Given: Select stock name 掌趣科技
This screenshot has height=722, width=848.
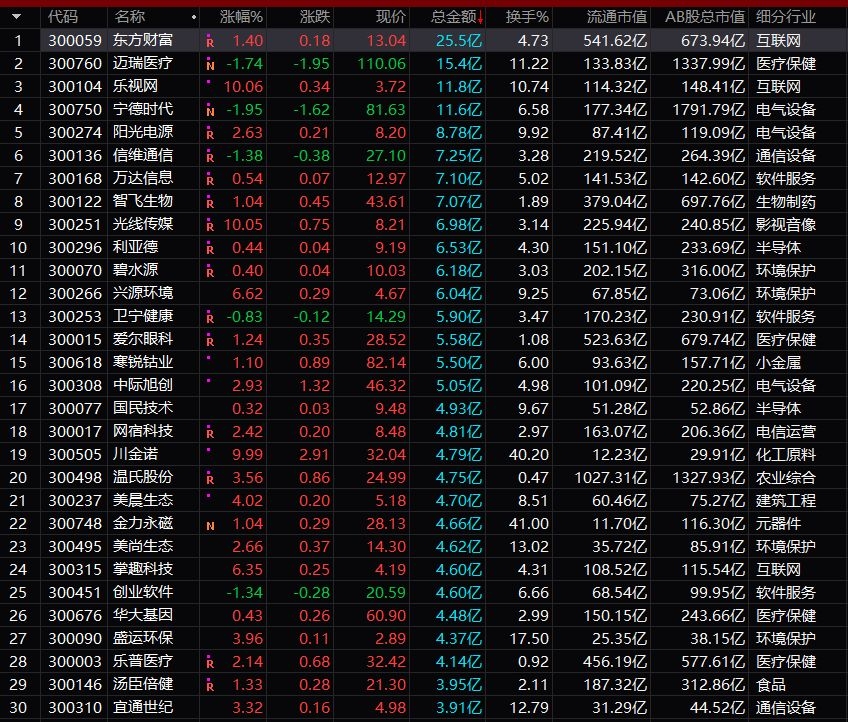Looking at the screenshot, I should 143,569.
